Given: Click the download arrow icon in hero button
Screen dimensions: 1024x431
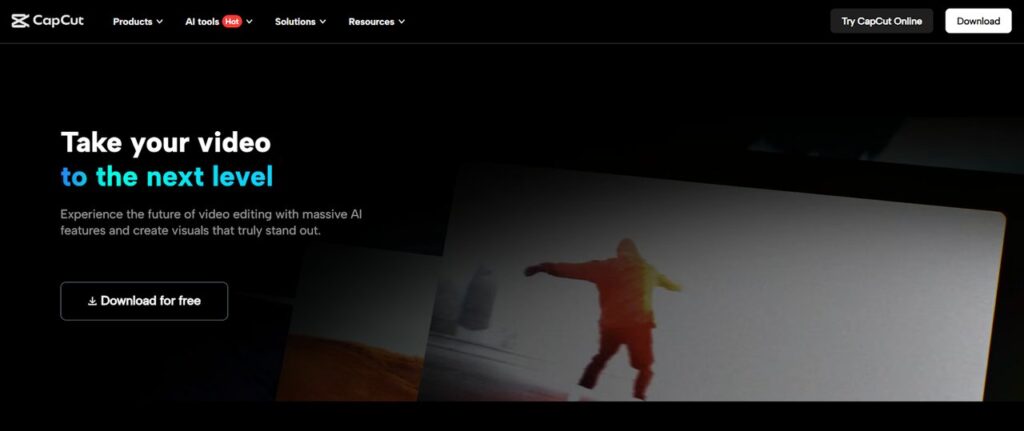Looking at the screenshot, I should (x=92, y=301).
